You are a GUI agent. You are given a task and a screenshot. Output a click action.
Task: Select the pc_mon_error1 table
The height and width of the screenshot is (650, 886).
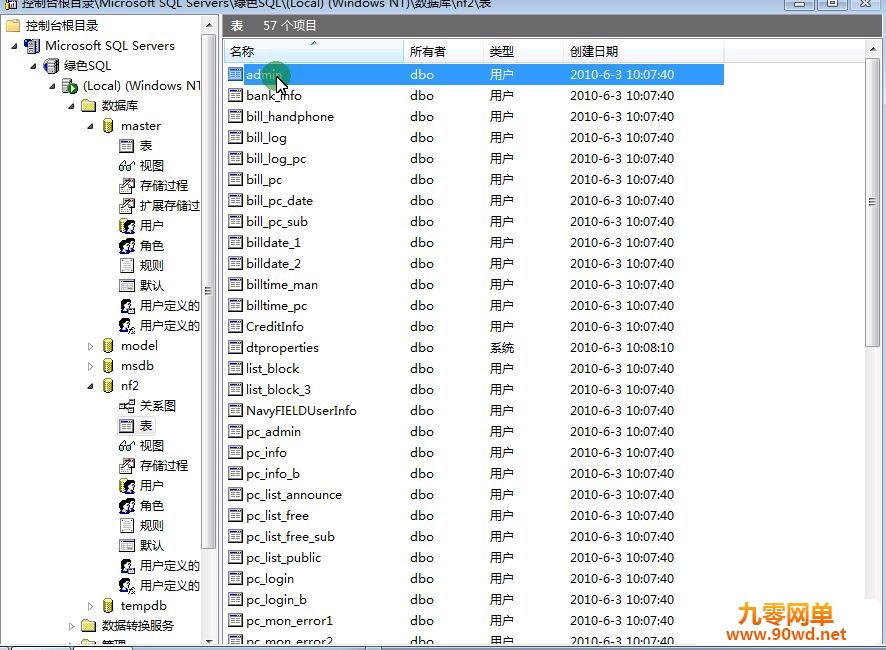[x=289, y=621]
